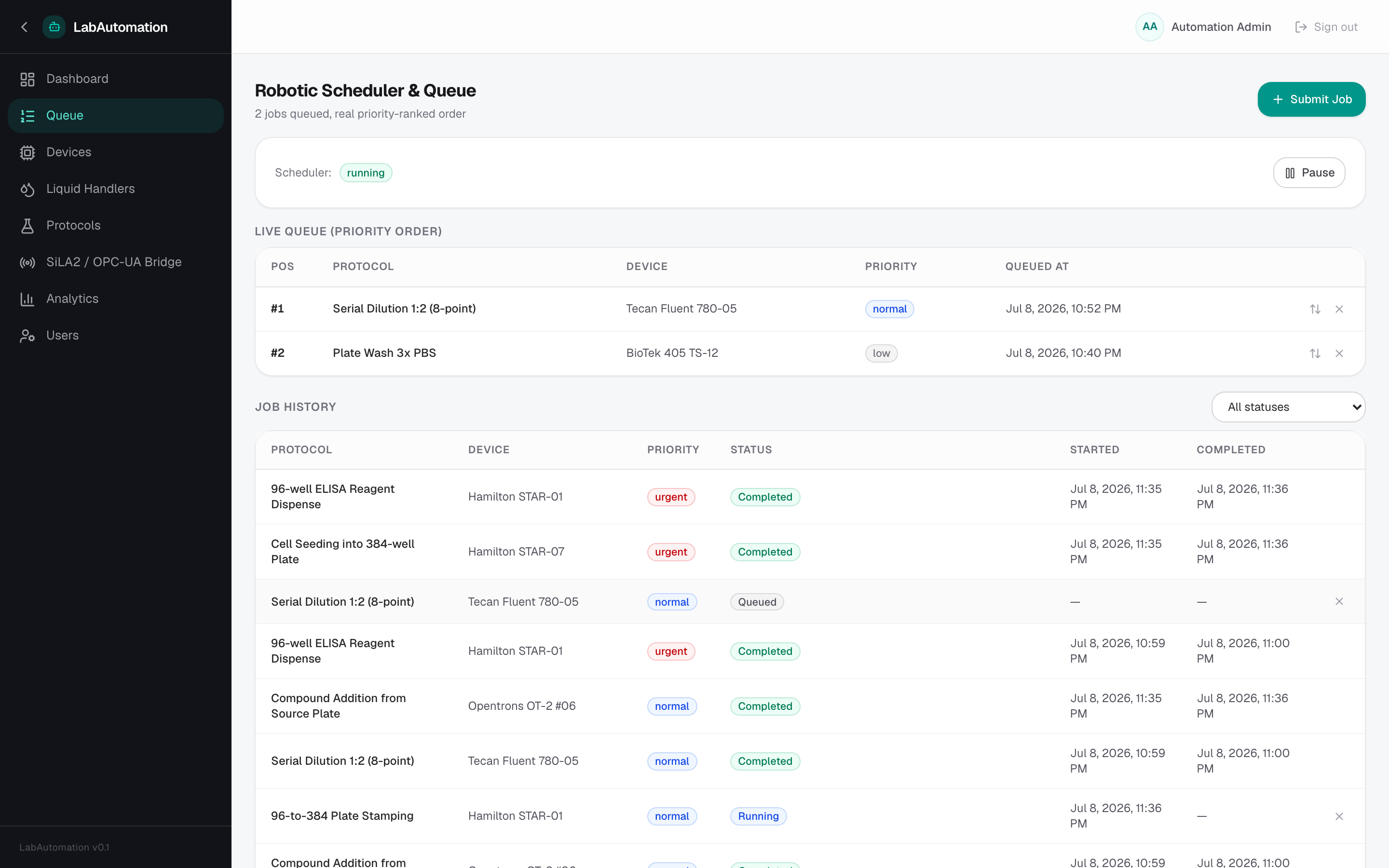The width and height of the screenshot is (1389, 868).
Task: Click Completed badge in Opentrons OT-2 #06 row
Action: (x=765, y=706)
